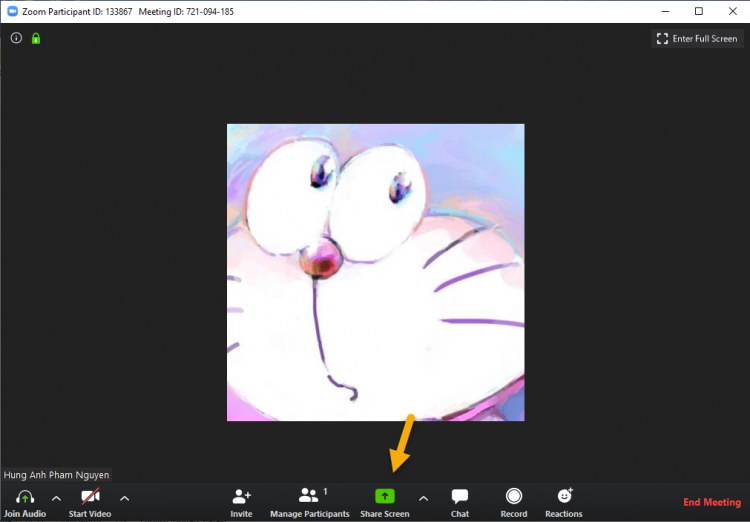Expand audio options arrow beside Join Audio
Image resolution: width=750 pixels, height=522 pixels.
coord(56,498)
